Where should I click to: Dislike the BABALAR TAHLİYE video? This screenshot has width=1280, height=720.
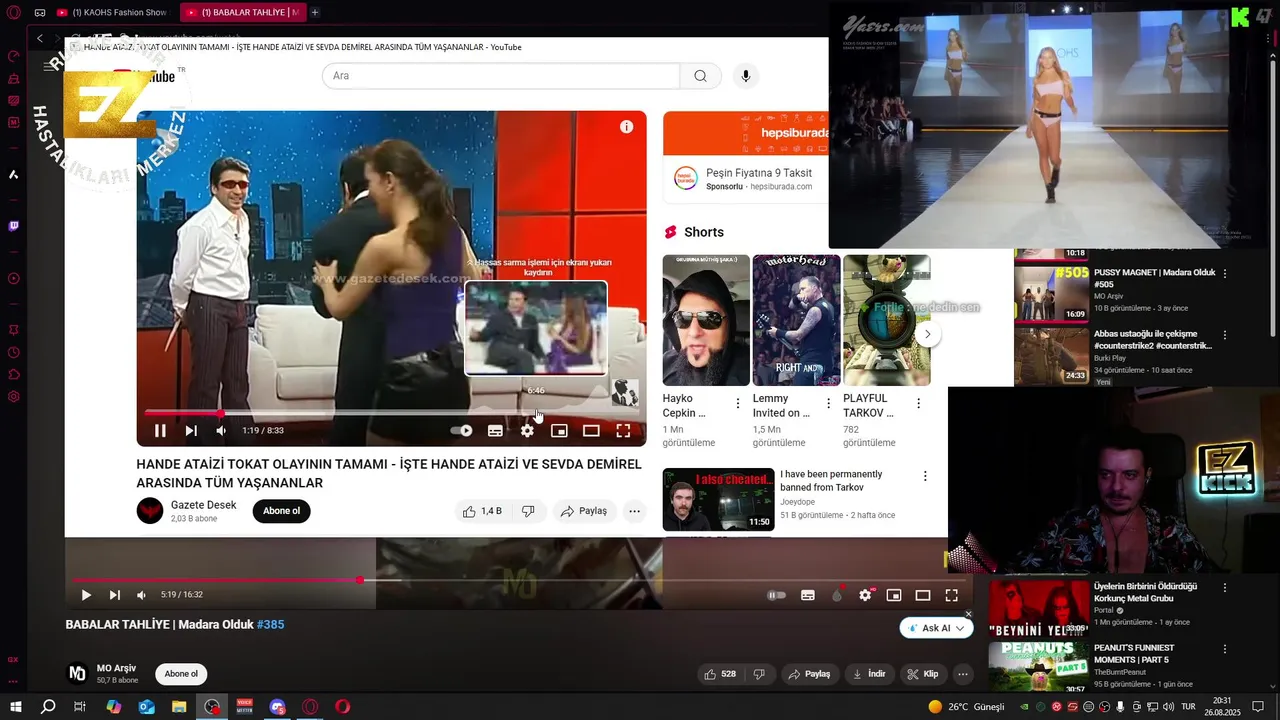[759, 674]
